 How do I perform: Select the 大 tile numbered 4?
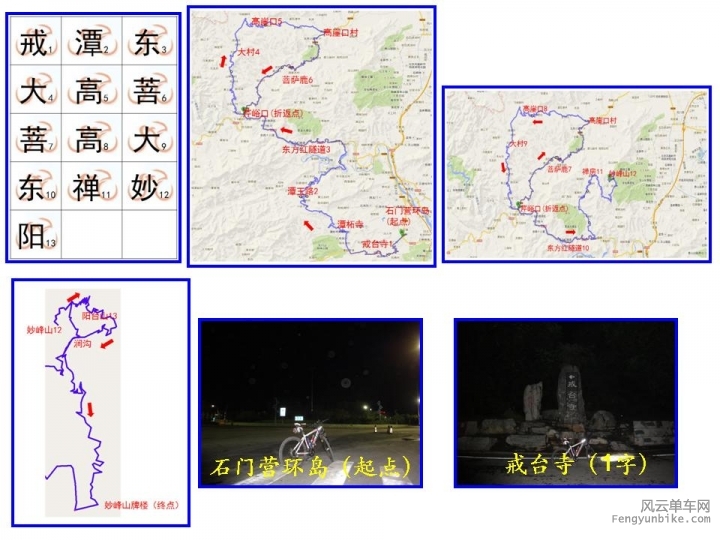click(37, 91)
